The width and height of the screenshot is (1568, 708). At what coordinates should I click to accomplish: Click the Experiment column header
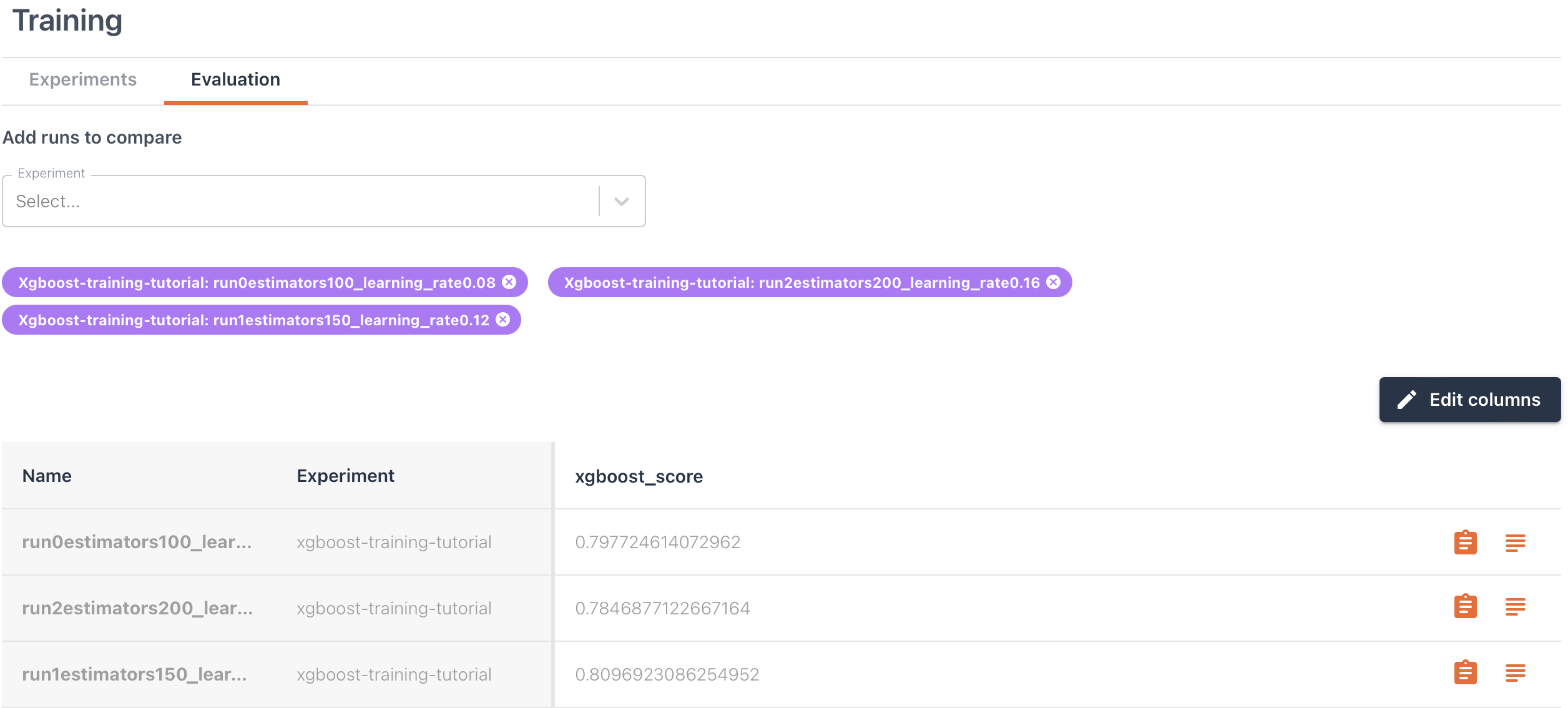[345, 476]
